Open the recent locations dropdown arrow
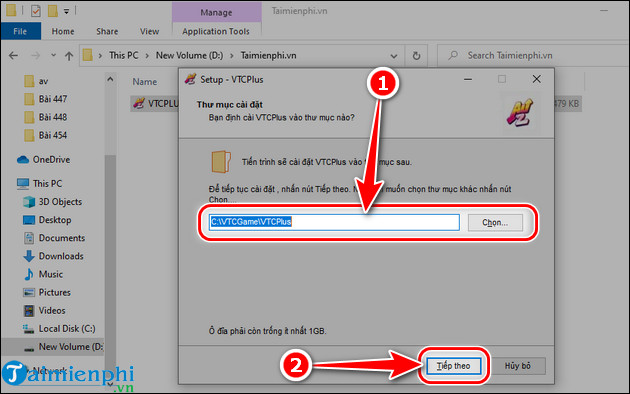The height and width of the screenshot is (394, 630). pyautogui.click(x=53, y=55)
